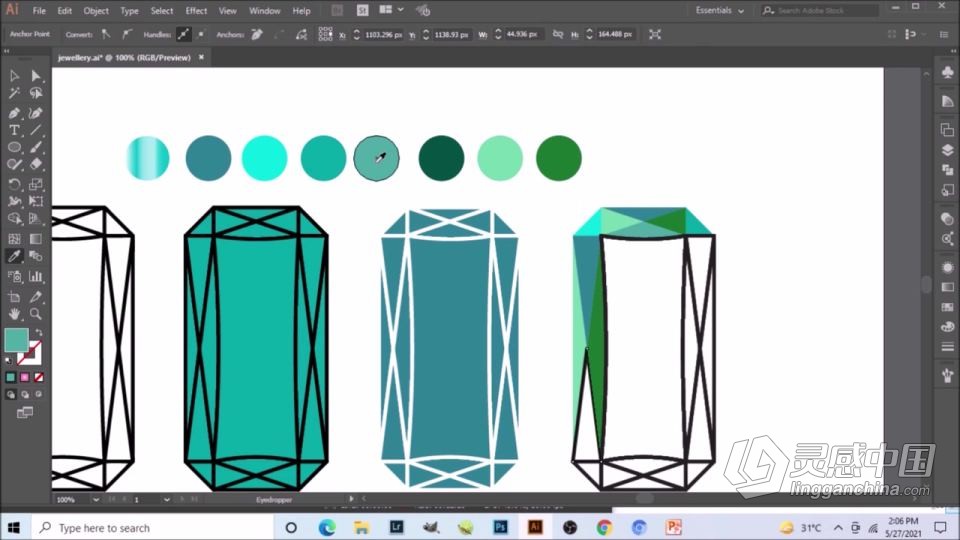The width and height of the screenshot is (960, 540).
Task: Open the Window menu
Action: coord(264,10)
